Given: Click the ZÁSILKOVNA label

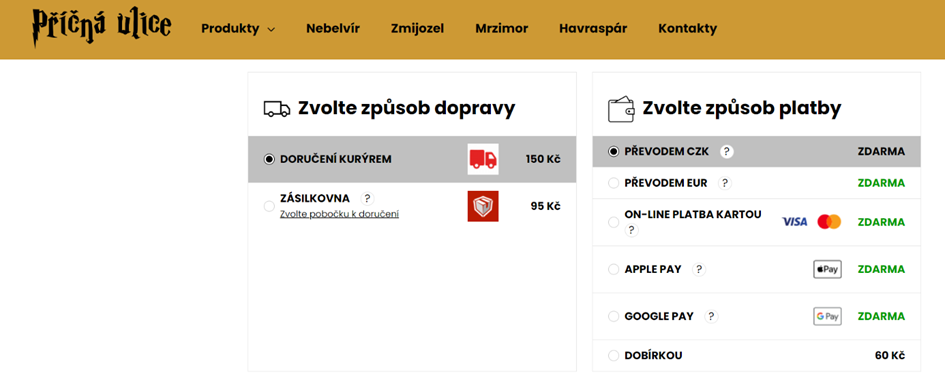Looking at the screenshot, I should [315, 198].
